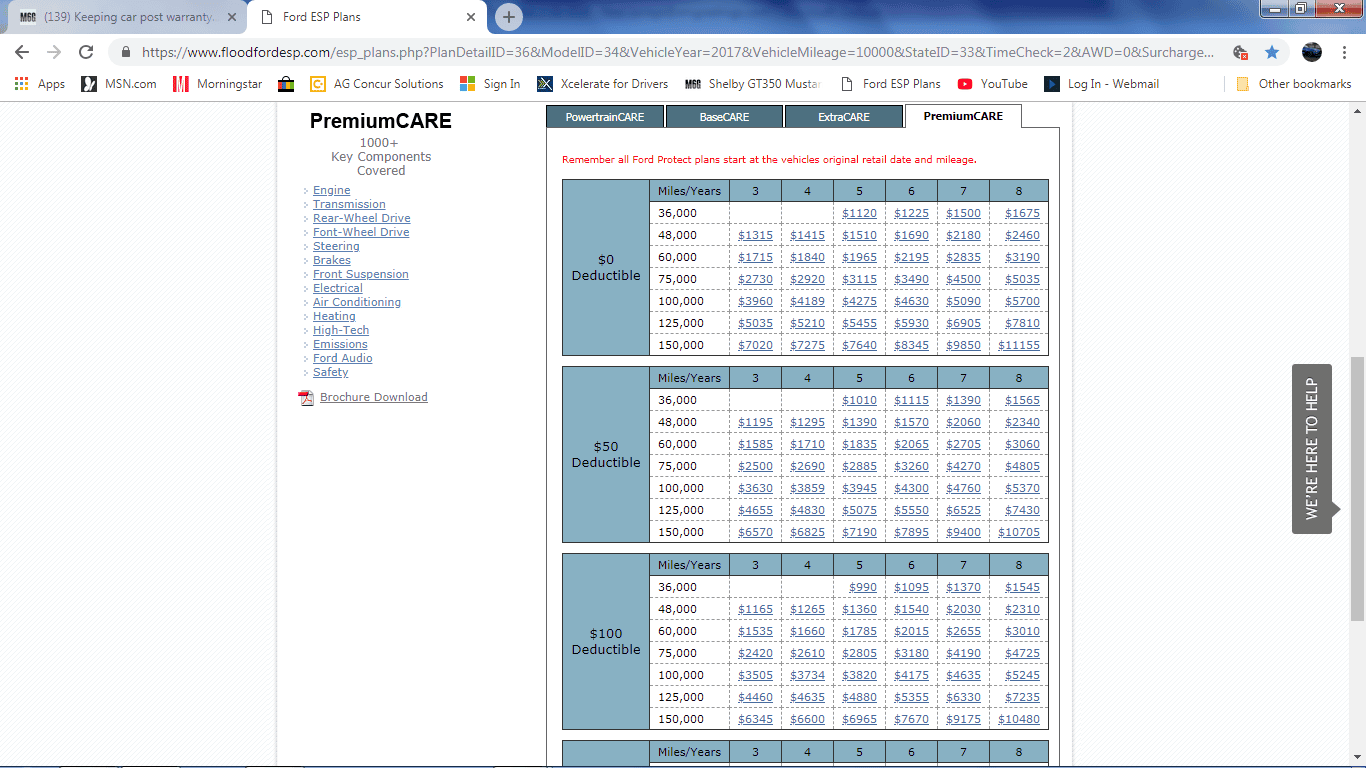Viewport: 1366px width, 768px height.
Task: Click the Brochure Download link
Action: pos(374,397)
